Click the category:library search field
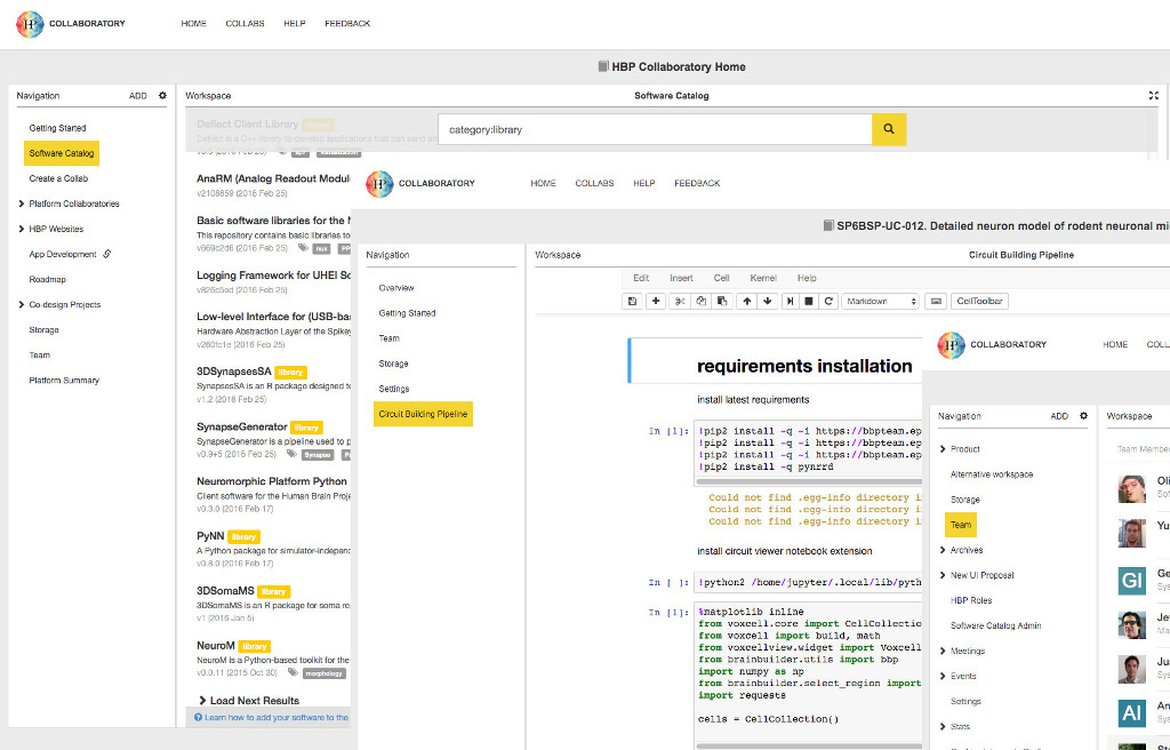The width and height of the screenshot is (1170, 750). (x=654, y=129)
